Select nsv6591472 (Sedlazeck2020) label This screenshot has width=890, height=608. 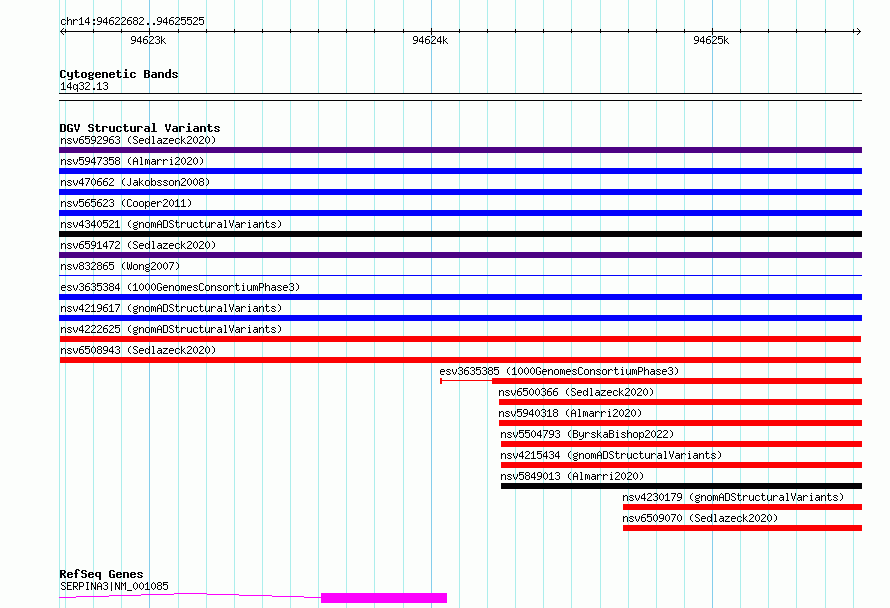pyautogui.click(x=138, y=245)
